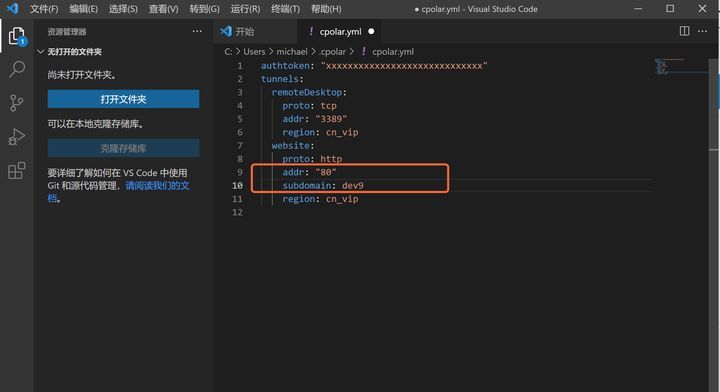The image size is (720, 392).
Task: Open editor more actions ellipsis
Action: point(703,31)
